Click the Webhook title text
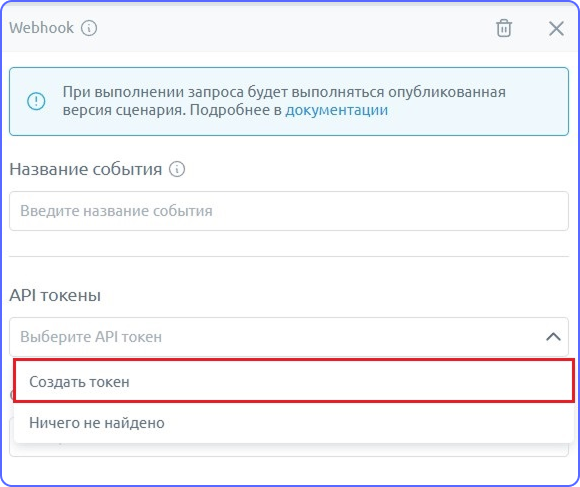580x487 pixels. 41,28
